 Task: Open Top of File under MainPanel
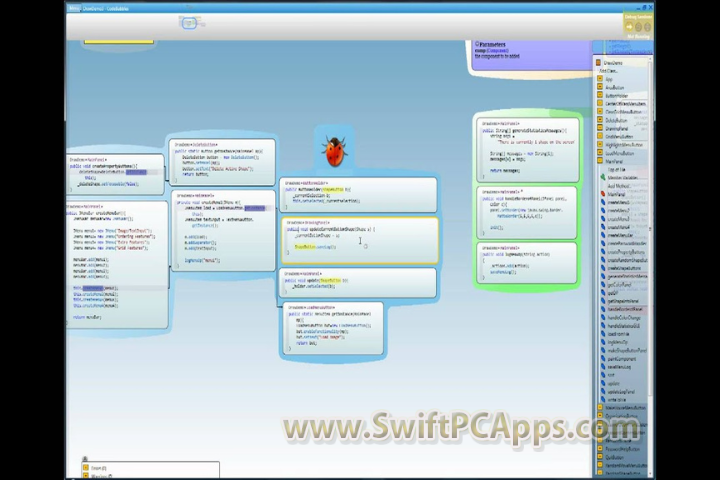(x=616, y=169)
